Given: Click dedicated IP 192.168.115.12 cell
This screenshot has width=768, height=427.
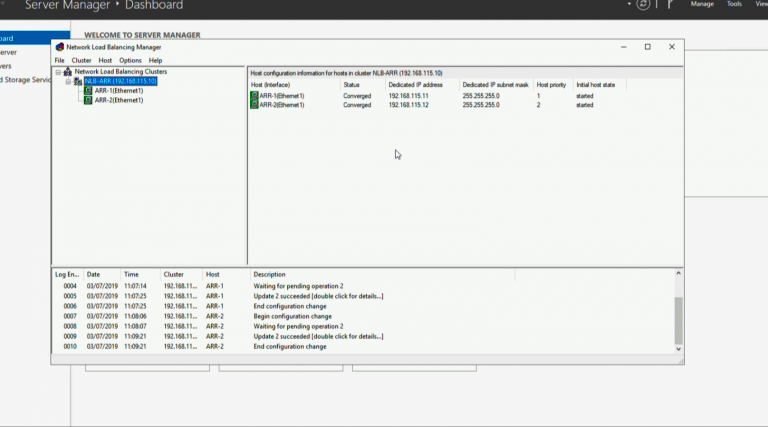Looking at the screenshot, I should (408, 105).
